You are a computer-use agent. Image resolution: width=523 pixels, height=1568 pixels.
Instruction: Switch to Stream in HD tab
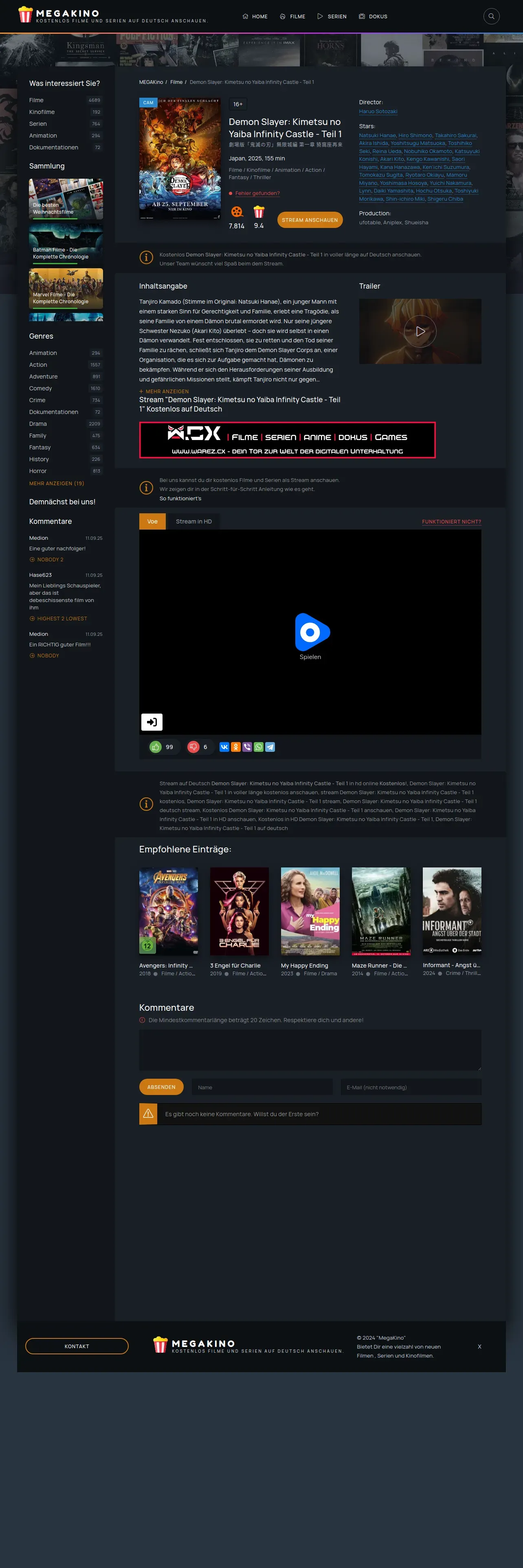193,522
